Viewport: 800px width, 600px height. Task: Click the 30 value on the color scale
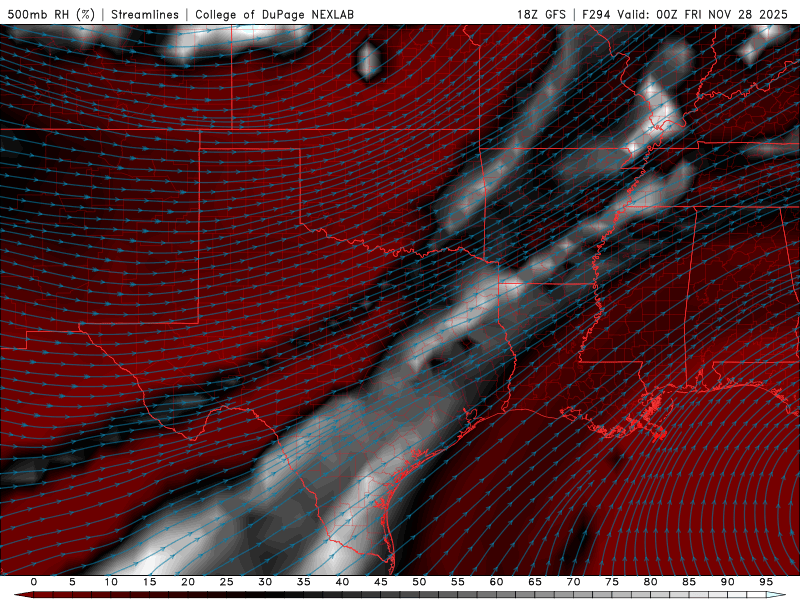pyautogui.click(x=265, y=582)
